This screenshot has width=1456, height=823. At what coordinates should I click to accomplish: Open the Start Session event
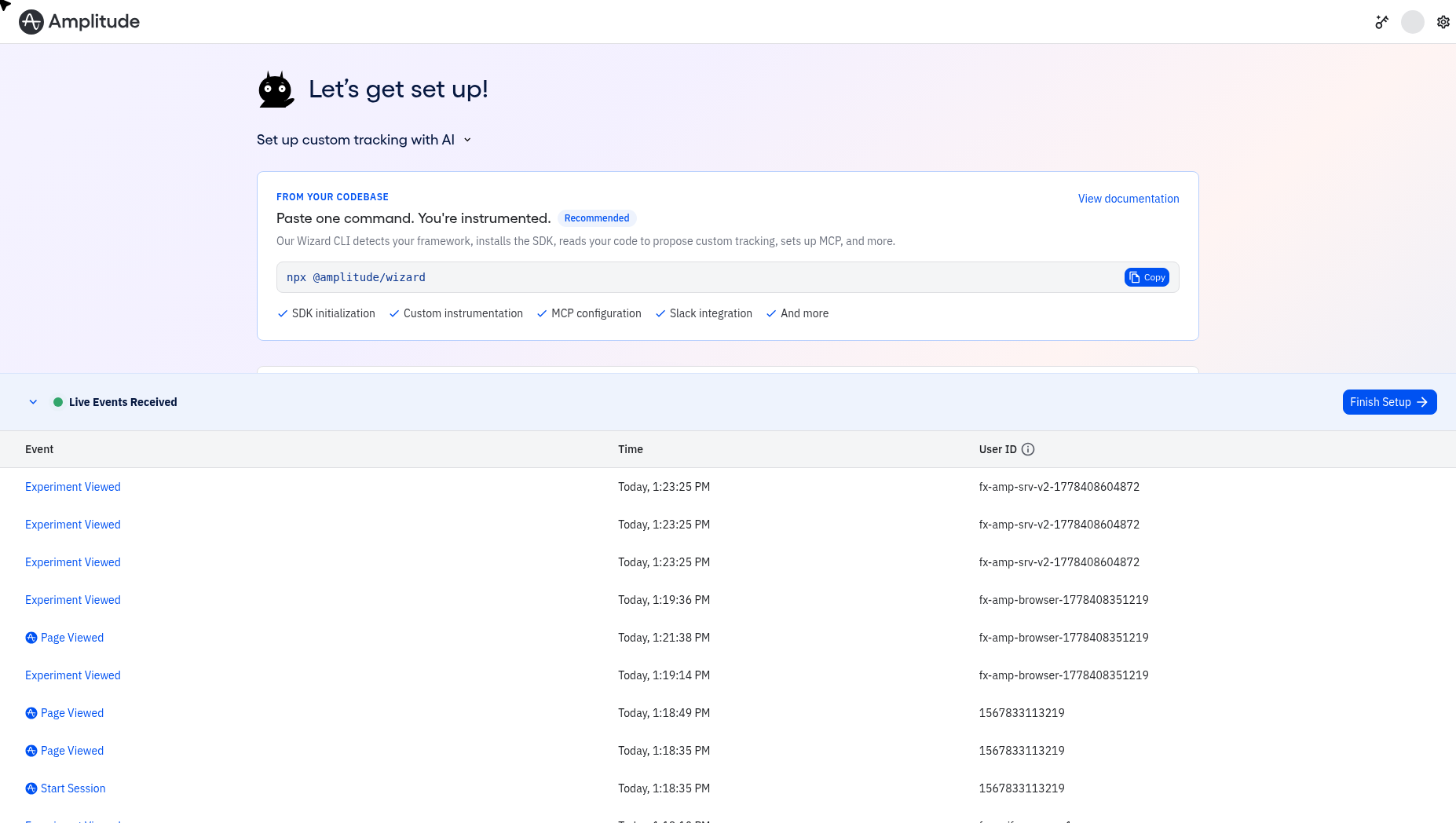73,788
